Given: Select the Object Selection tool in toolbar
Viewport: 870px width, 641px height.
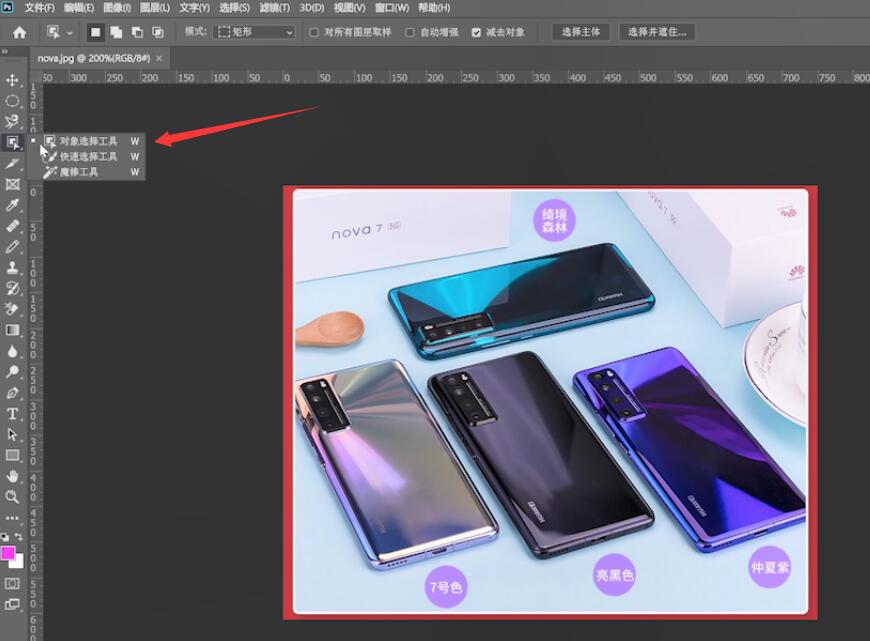Looking at the screenshot, I should coord(12,143).
